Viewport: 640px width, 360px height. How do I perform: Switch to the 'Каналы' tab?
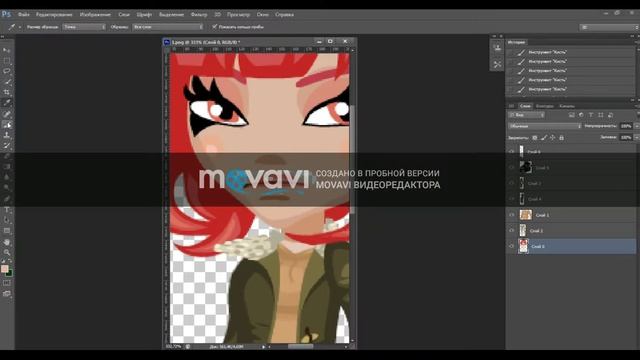[x=567, y=106]
